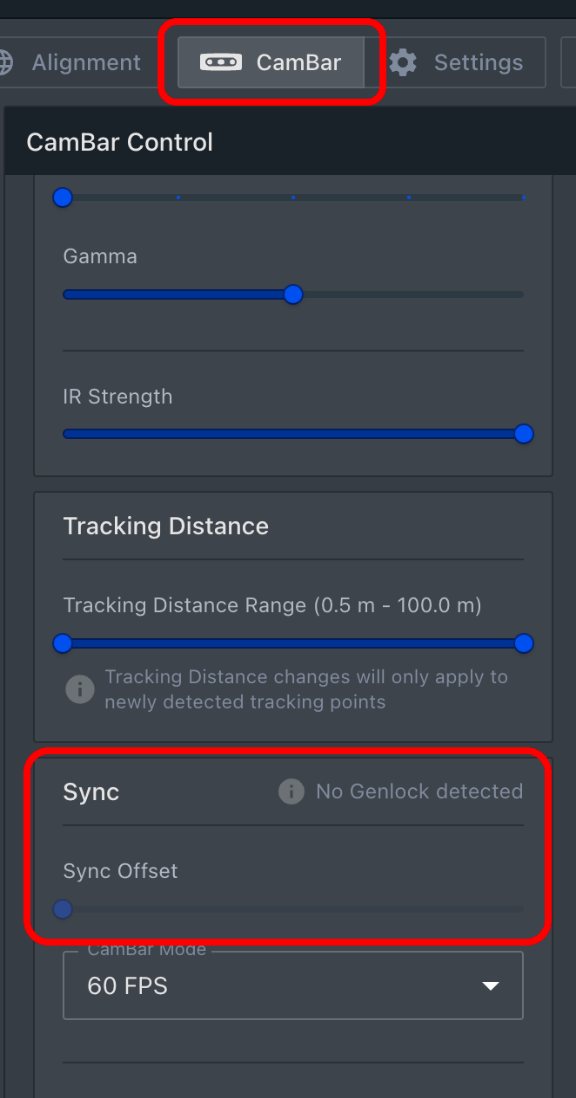This screenshot has width=576, height=1098.
Task: Click the topmost slider handle above Gamma
Action: (x=62, y=198)
